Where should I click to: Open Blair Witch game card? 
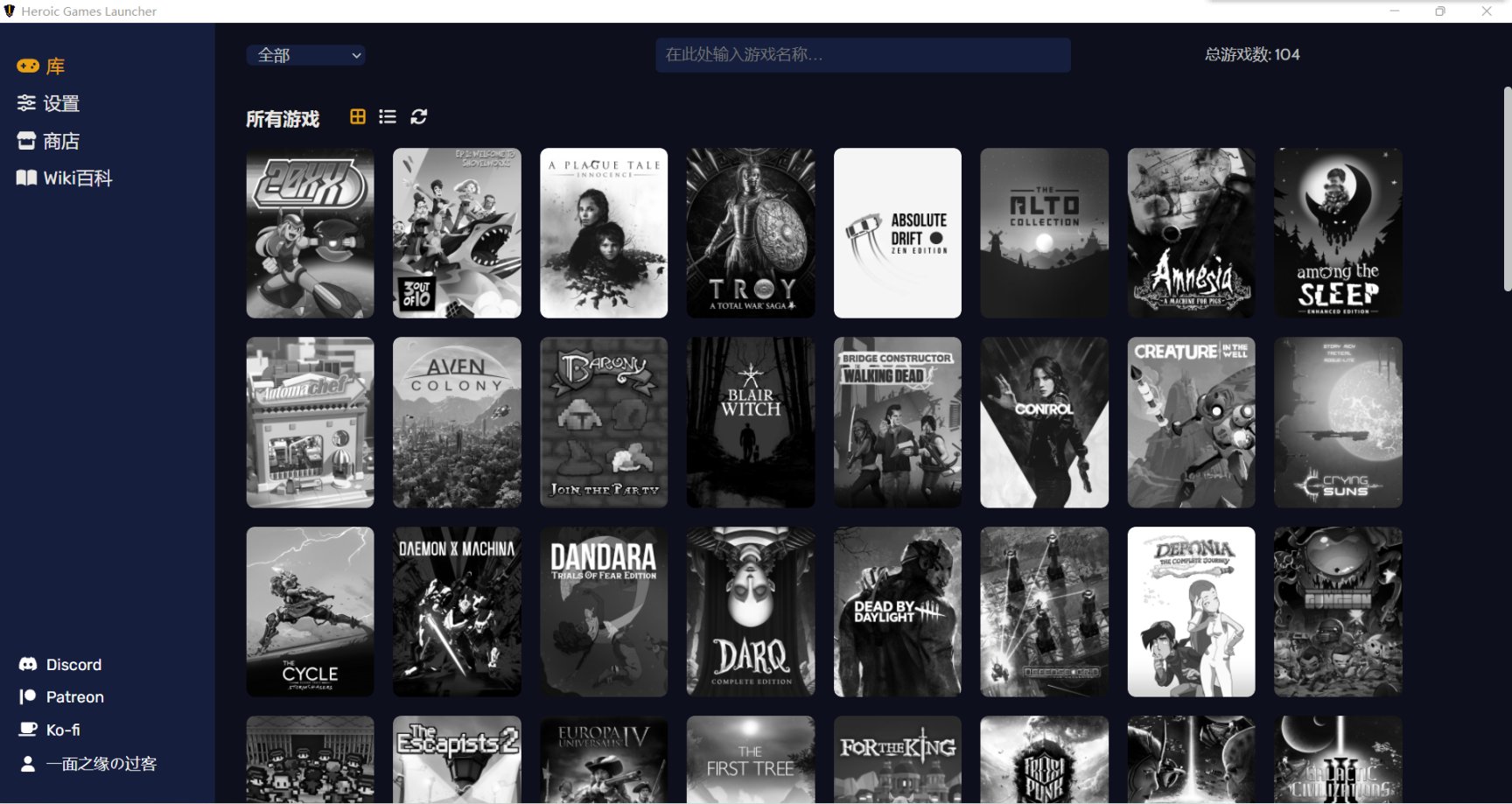click(751, 423)
